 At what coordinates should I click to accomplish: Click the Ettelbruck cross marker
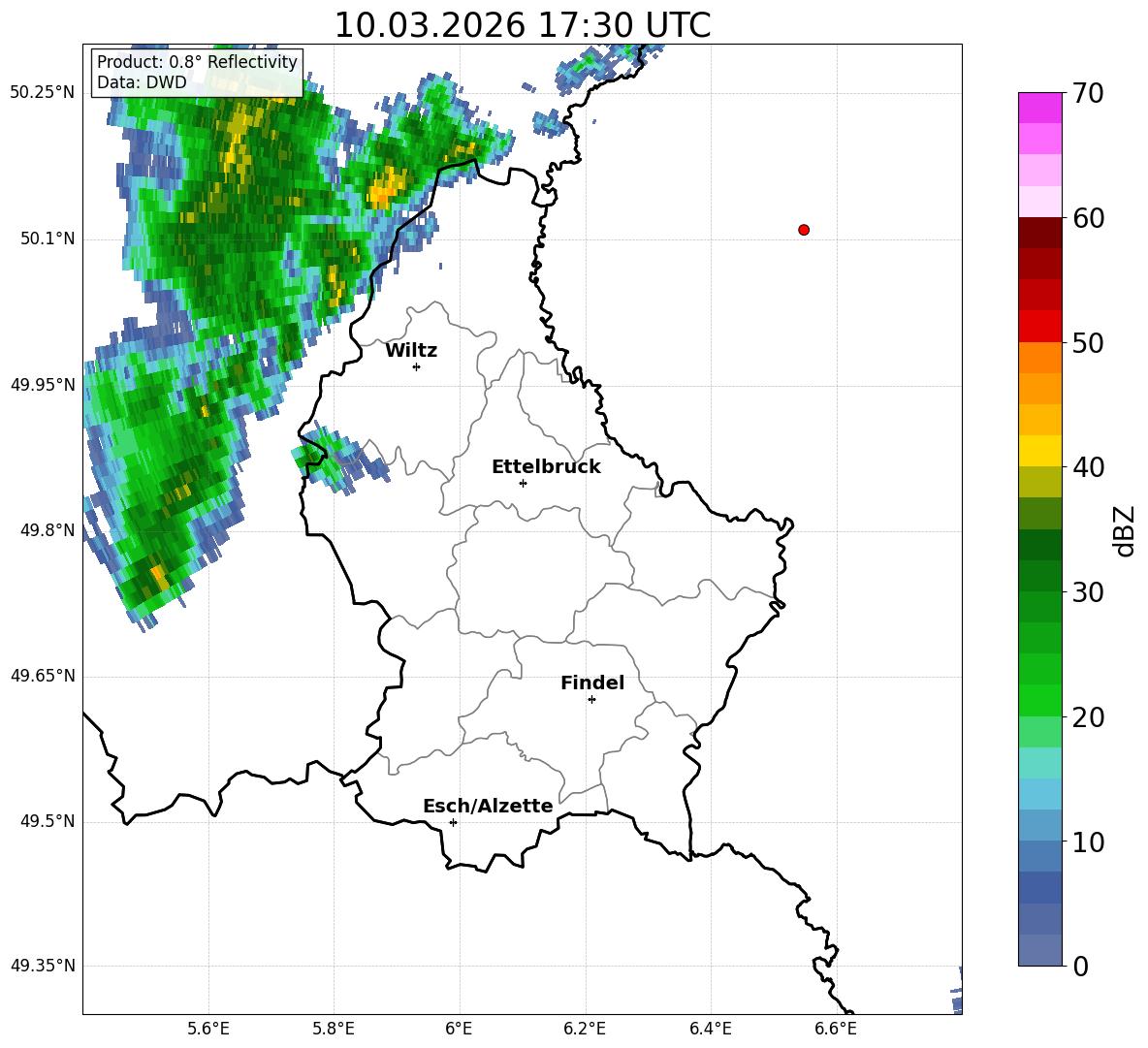pyautogui.click(x=523, y=483)
